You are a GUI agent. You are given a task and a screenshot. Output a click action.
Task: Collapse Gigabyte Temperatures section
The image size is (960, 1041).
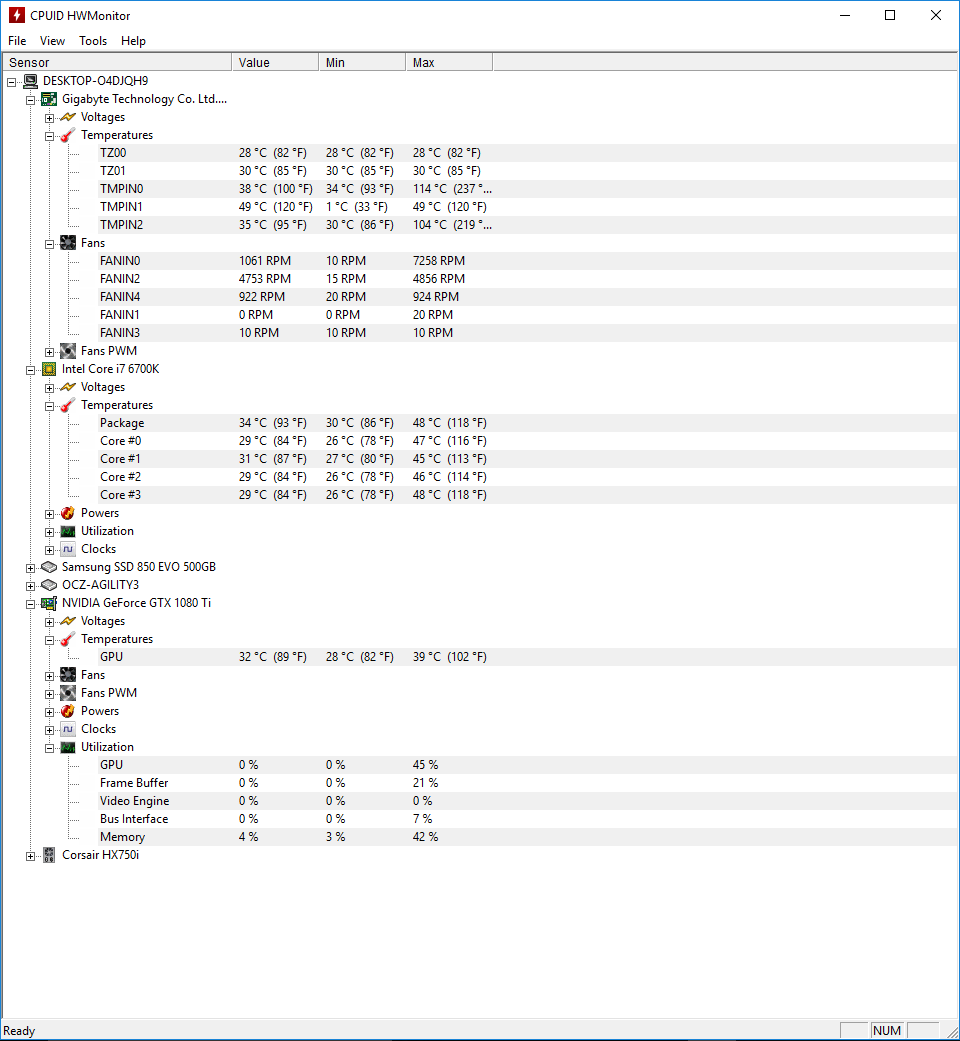[x=50, y=136]
